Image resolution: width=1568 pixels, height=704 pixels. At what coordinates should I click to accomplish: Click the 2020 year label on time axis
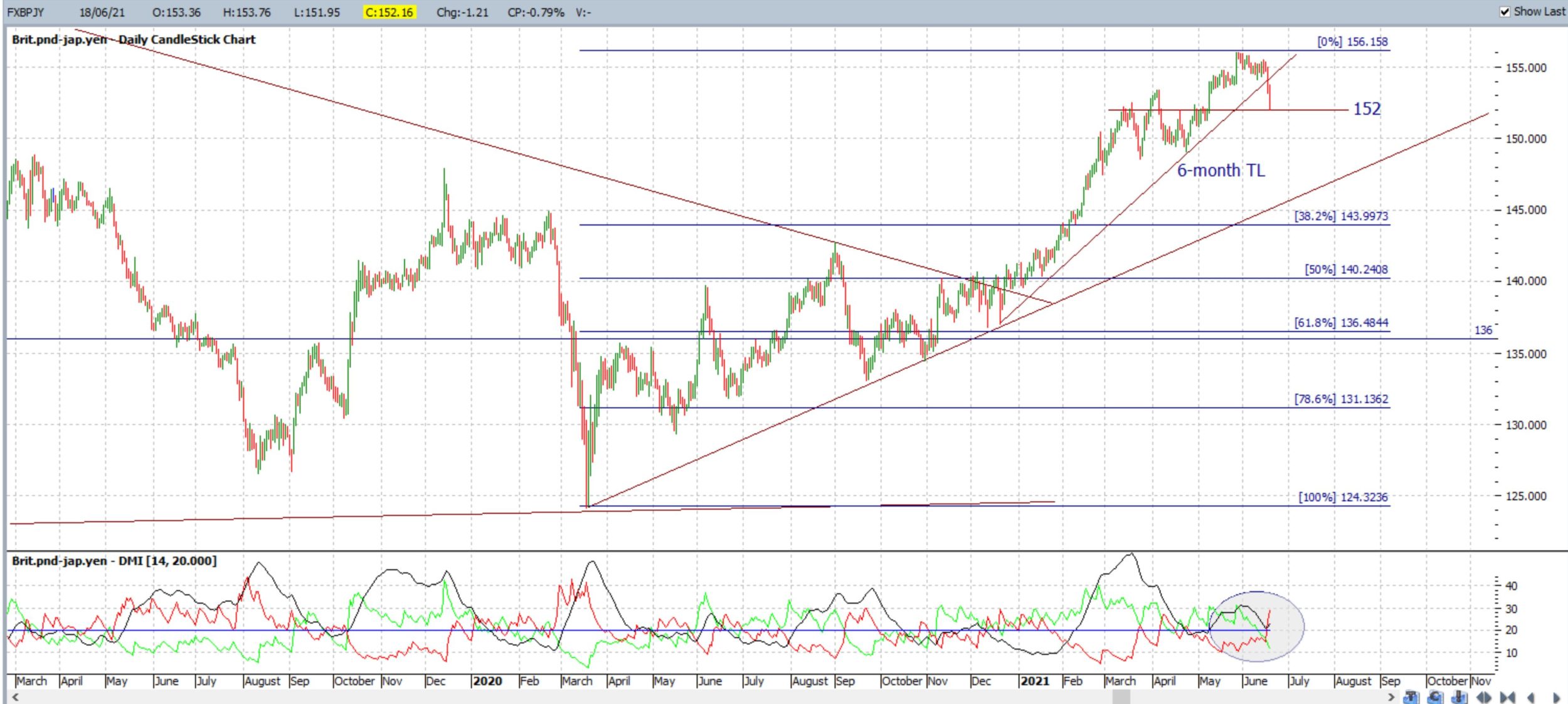click(x=487, y=681)
